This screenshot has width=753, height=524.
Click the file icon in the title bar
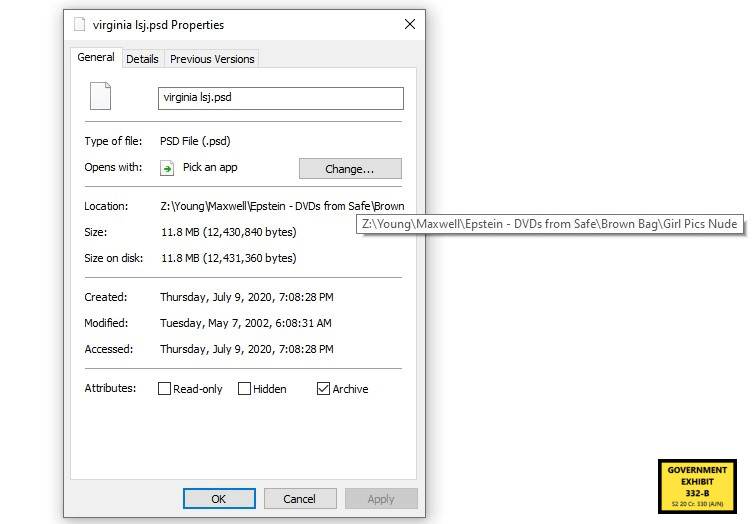(x=79, y=24)
